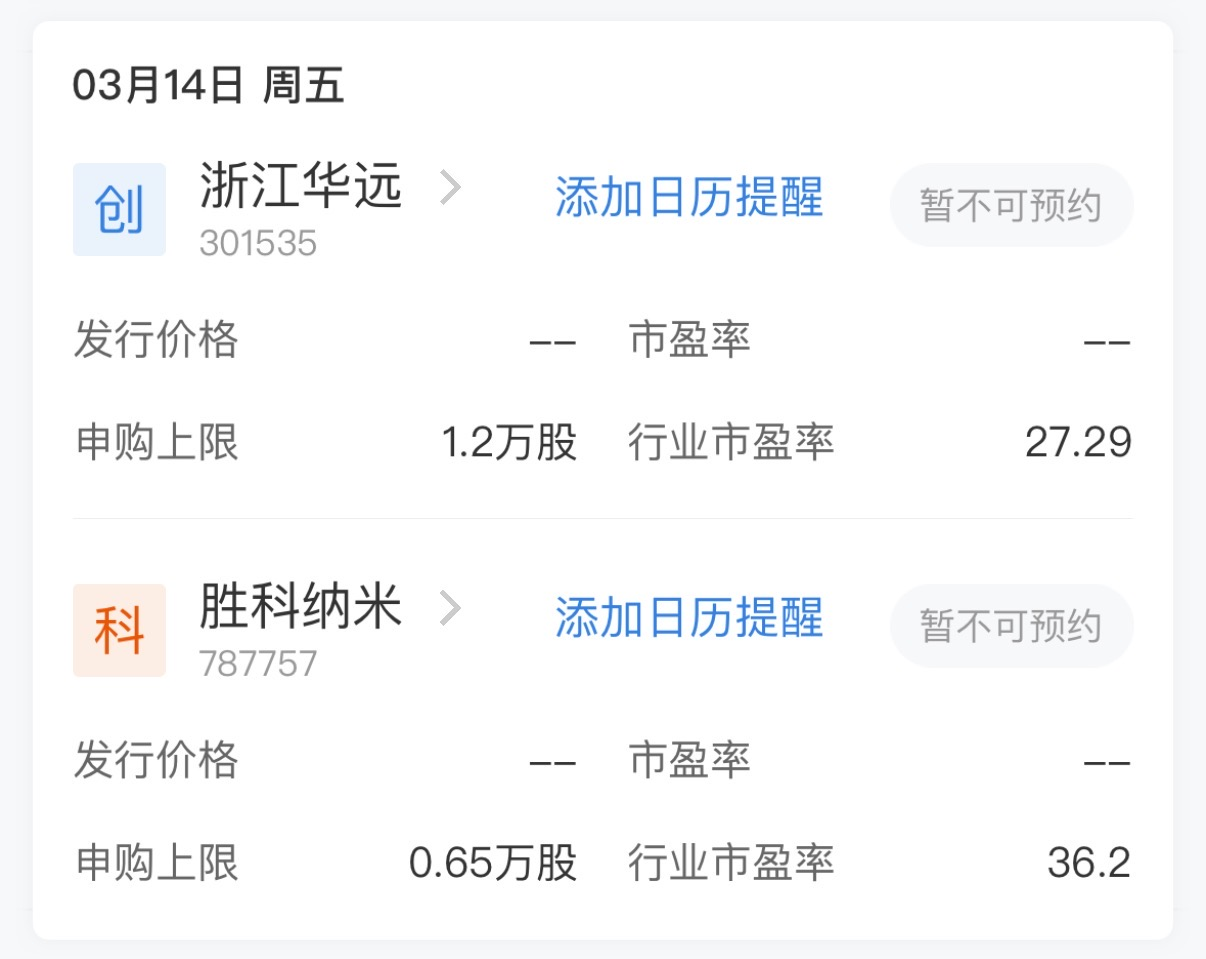Expand 浙江华远 details via its chevron arrow

[451, 187]
